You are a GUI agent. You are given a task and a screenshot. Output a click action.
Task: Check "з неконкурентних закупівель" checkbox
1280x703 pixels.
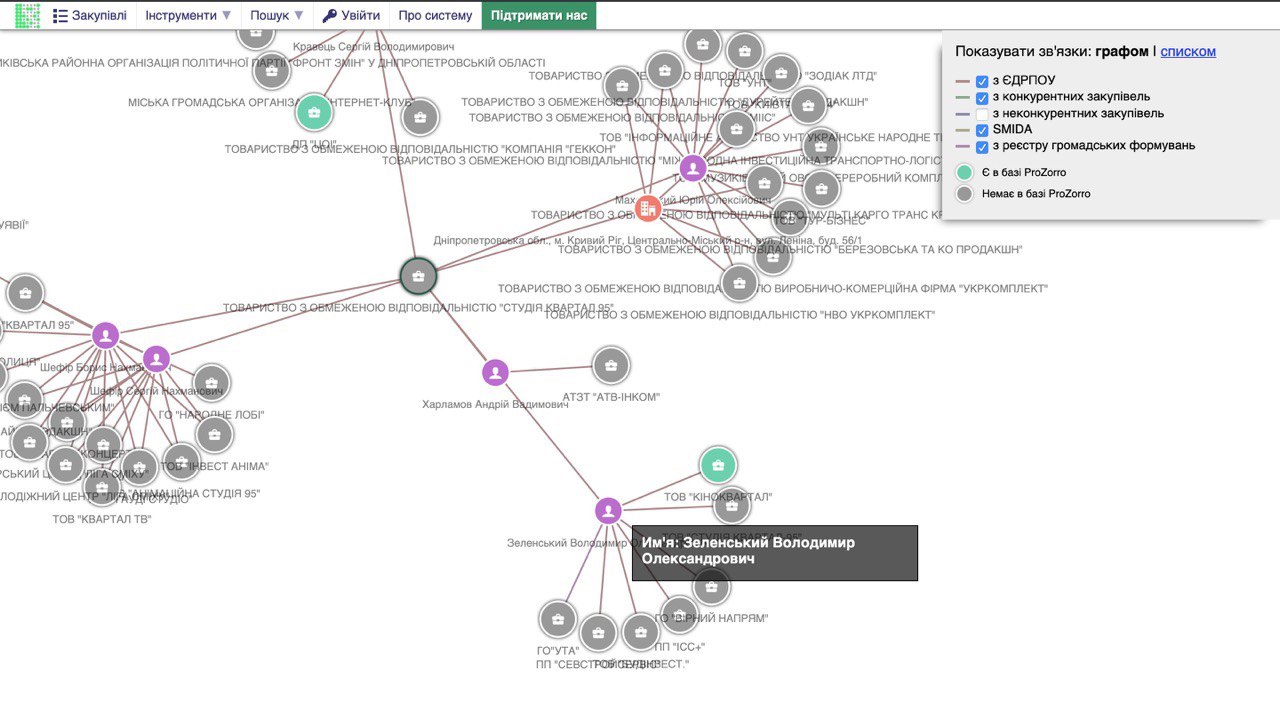[982, 114]
